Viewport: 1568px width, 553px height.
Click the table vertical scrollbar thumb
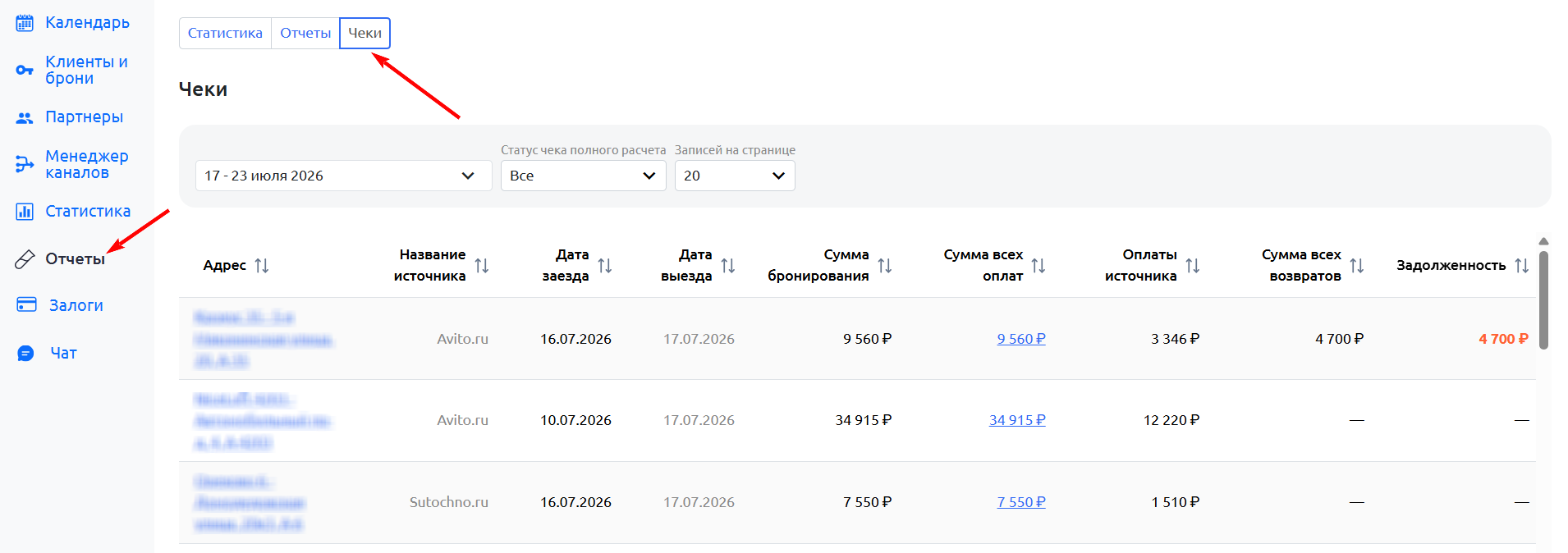click(x=1543, y=300)
